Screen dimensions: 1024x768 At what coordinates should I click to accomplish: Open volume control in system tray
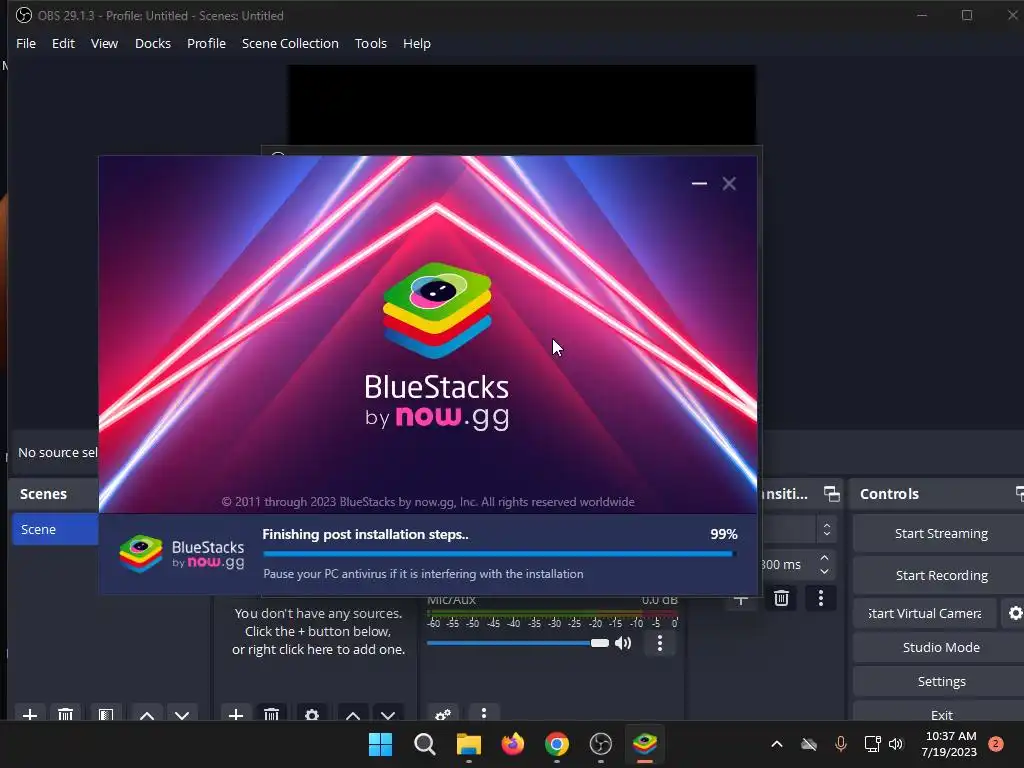896,744
